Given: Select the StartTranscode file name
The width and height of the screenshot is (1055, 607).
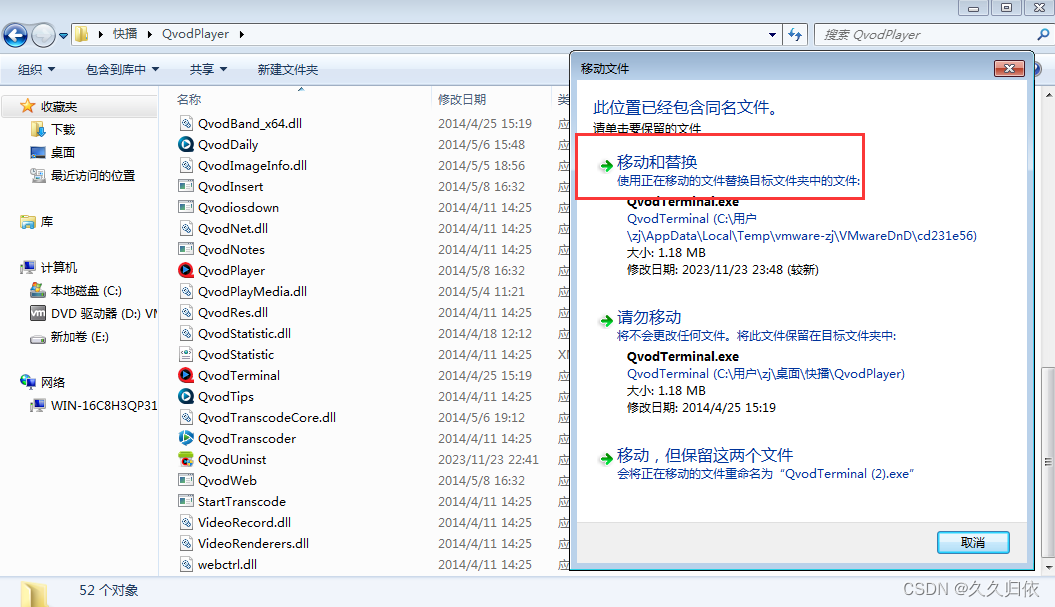Looking at the screenshot, I should point(242,501).
